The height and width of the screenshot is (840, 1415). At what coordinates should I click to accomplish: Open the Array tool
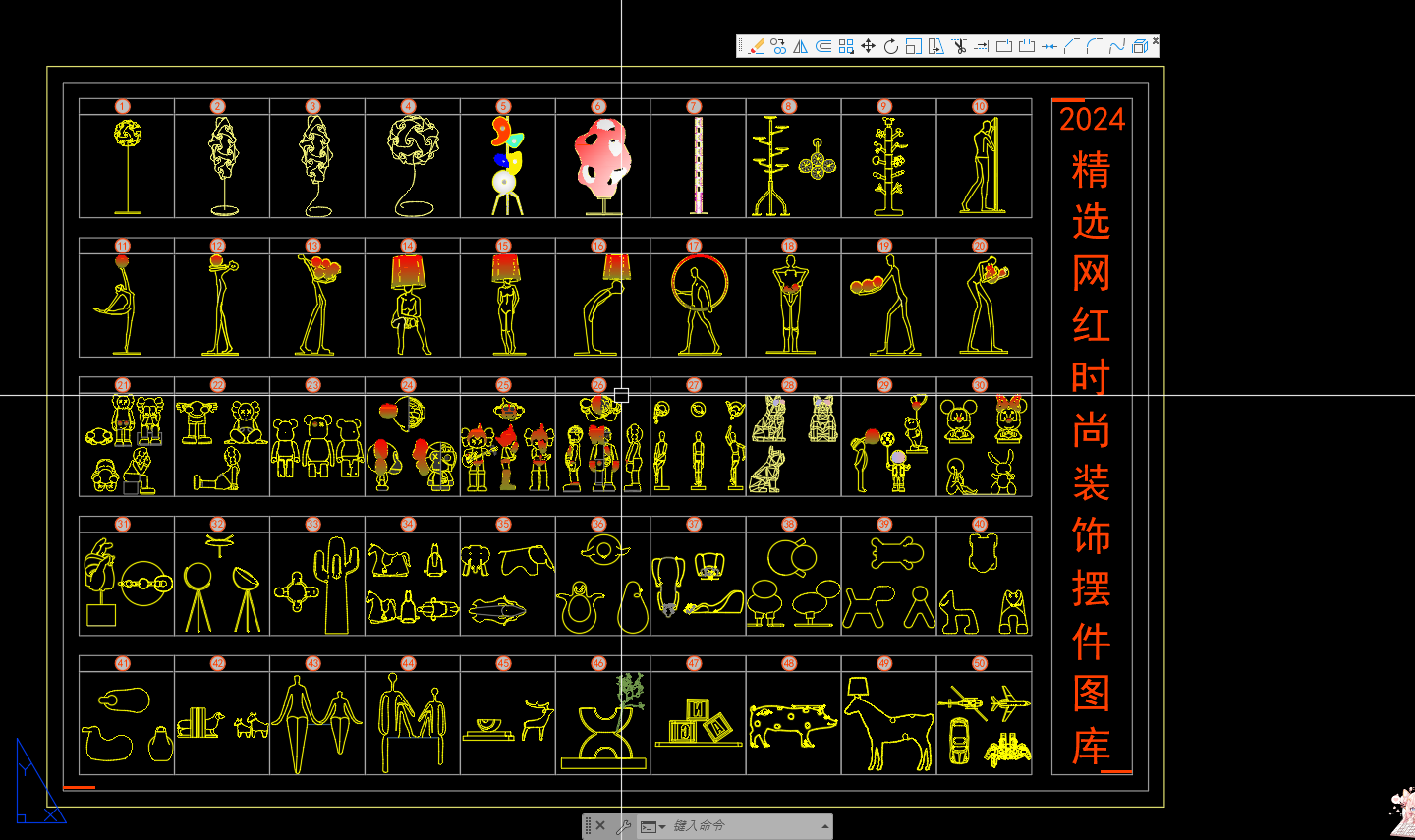[846, 46]
